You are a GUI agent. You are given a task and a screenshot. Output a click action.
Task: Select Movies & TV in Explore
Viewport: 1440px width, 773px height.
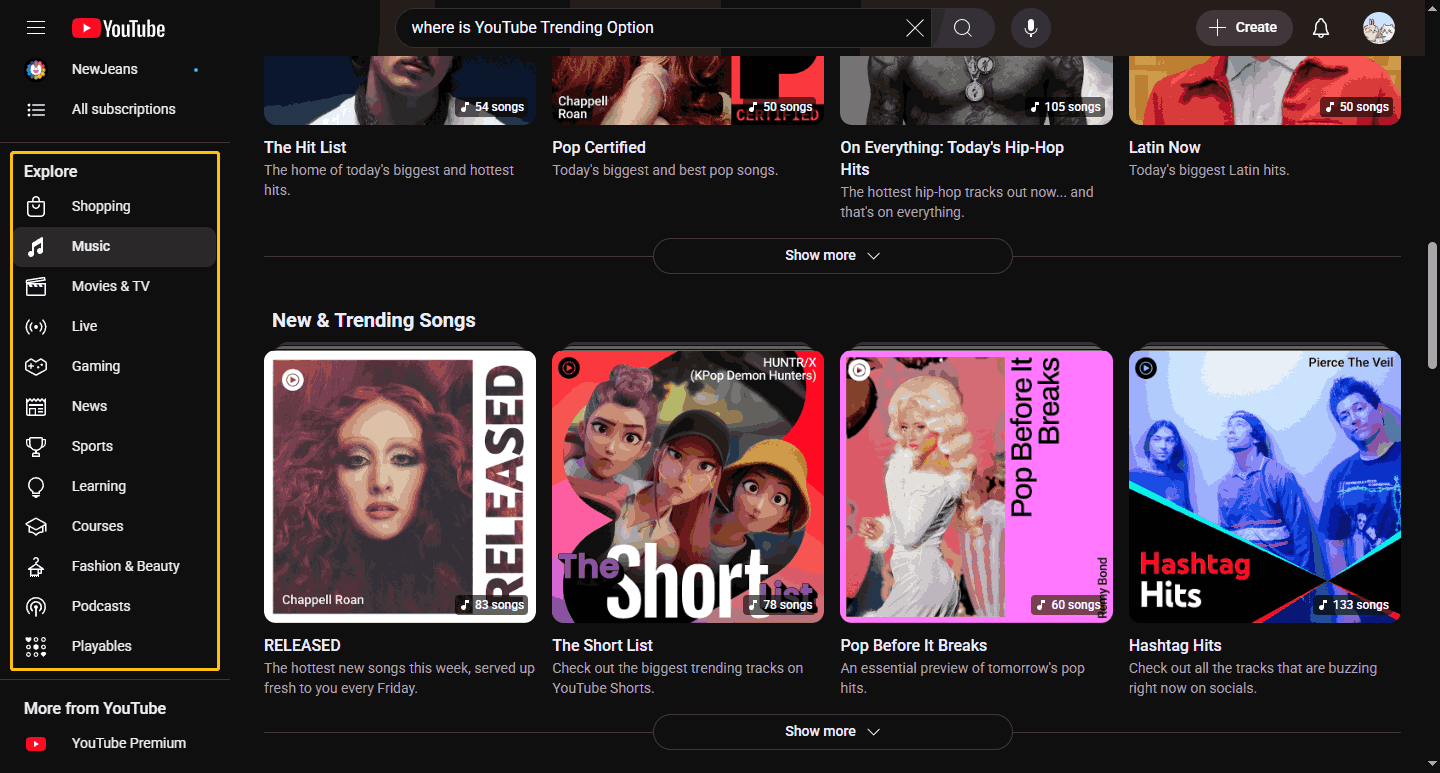tap(114, 286)
